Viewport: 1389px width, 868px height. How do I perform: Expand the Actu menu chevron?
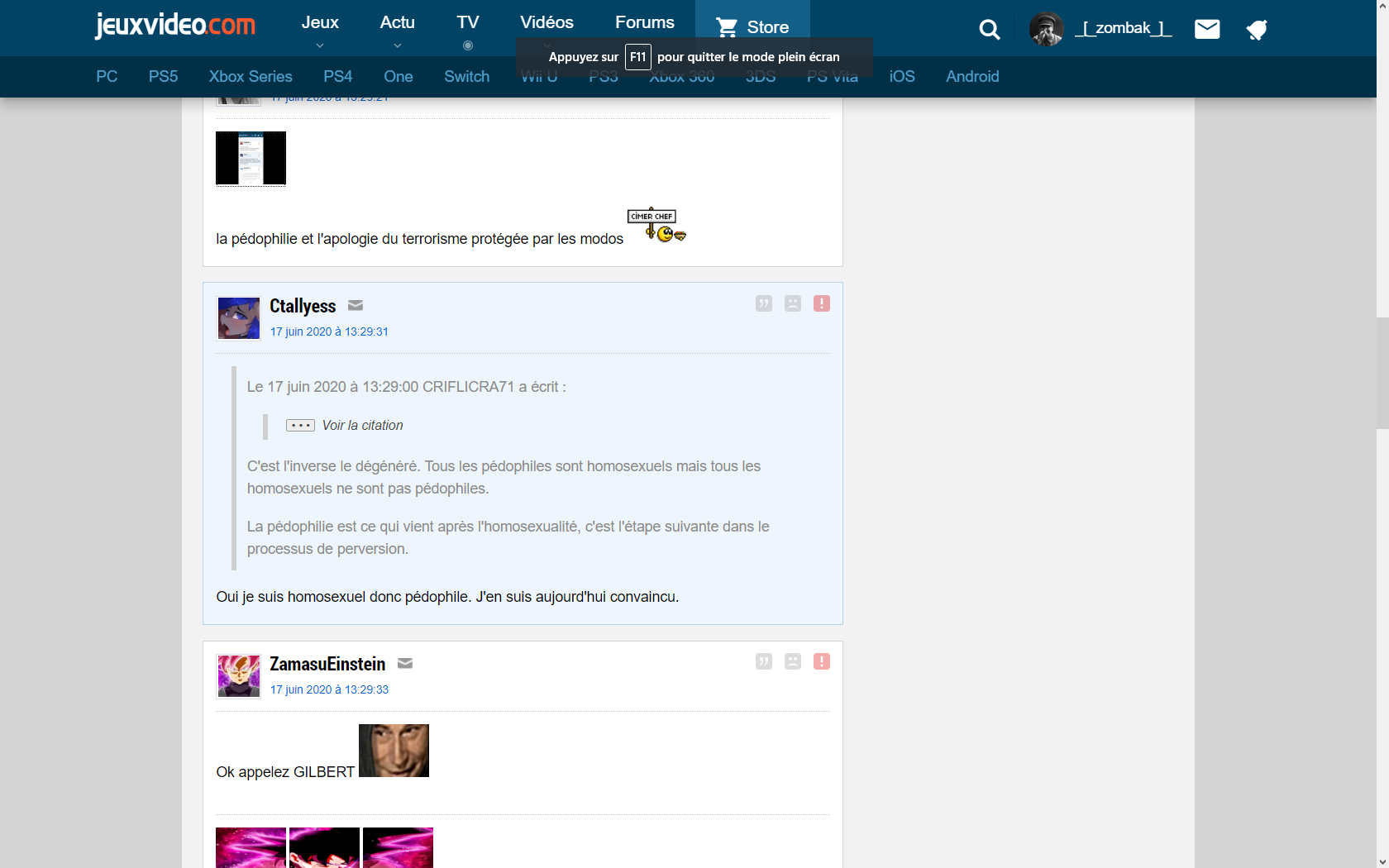click(x=398, y=45)
